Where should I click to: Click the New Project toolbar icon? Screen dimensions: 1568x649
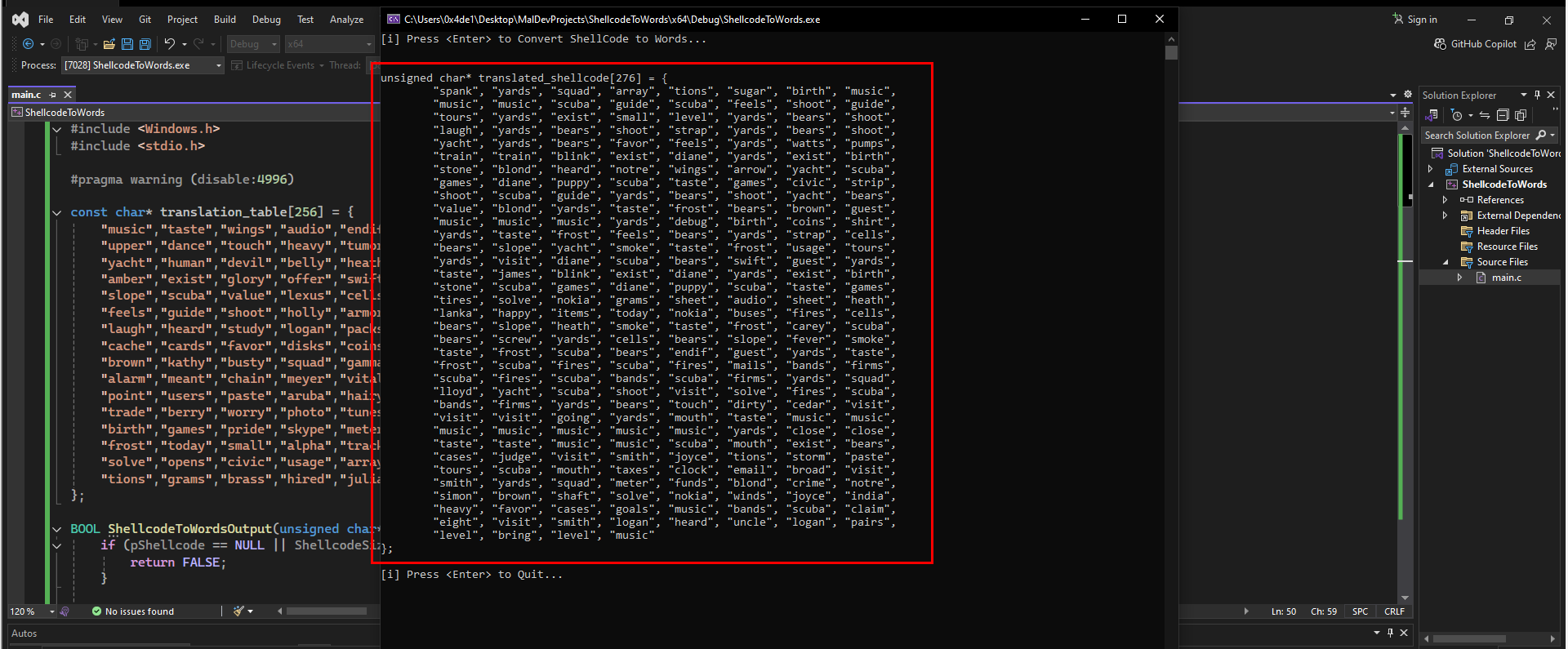(x=82, y=44)
